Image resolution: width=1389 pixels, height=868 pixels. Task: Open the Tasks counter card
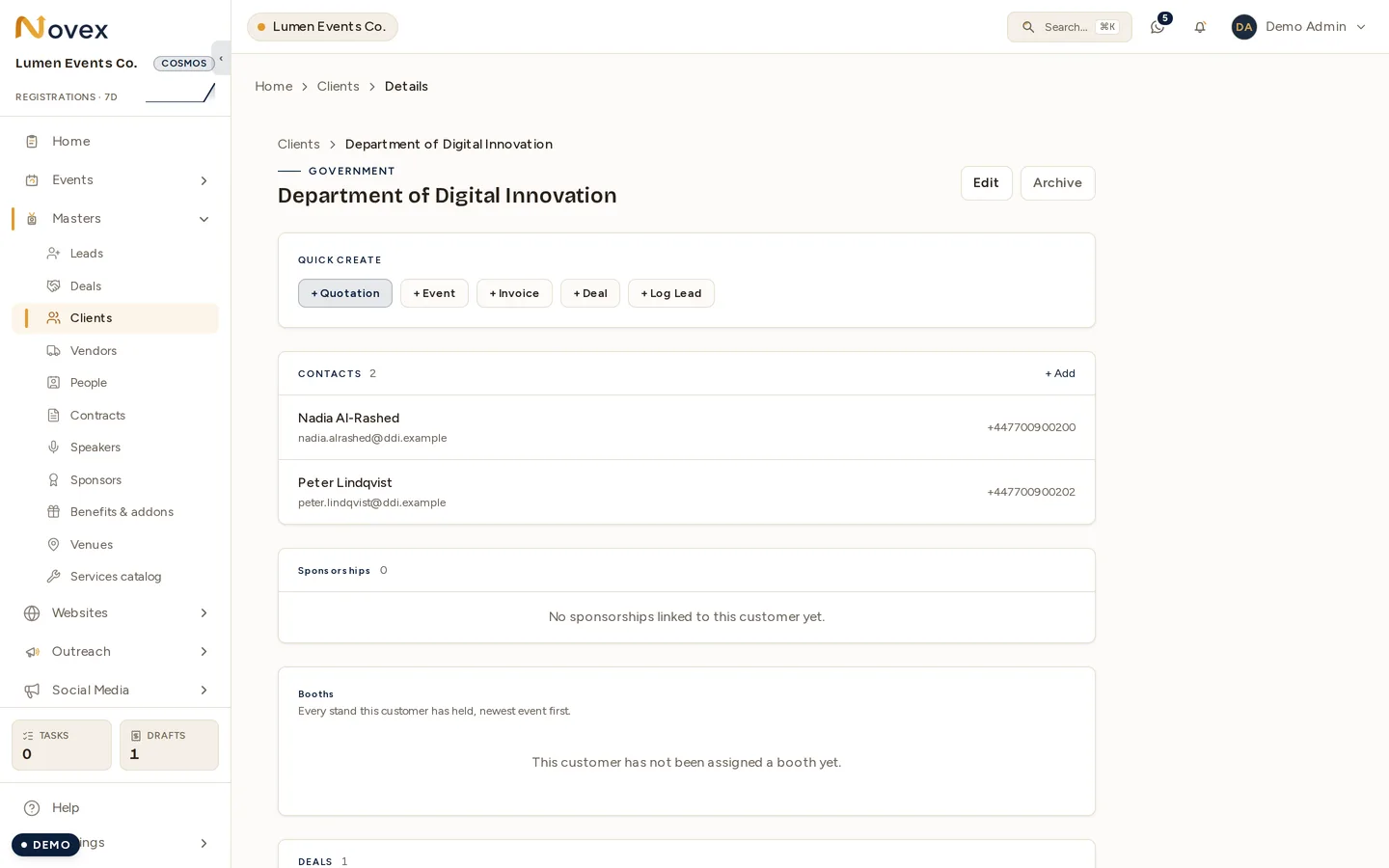(62, 745)
